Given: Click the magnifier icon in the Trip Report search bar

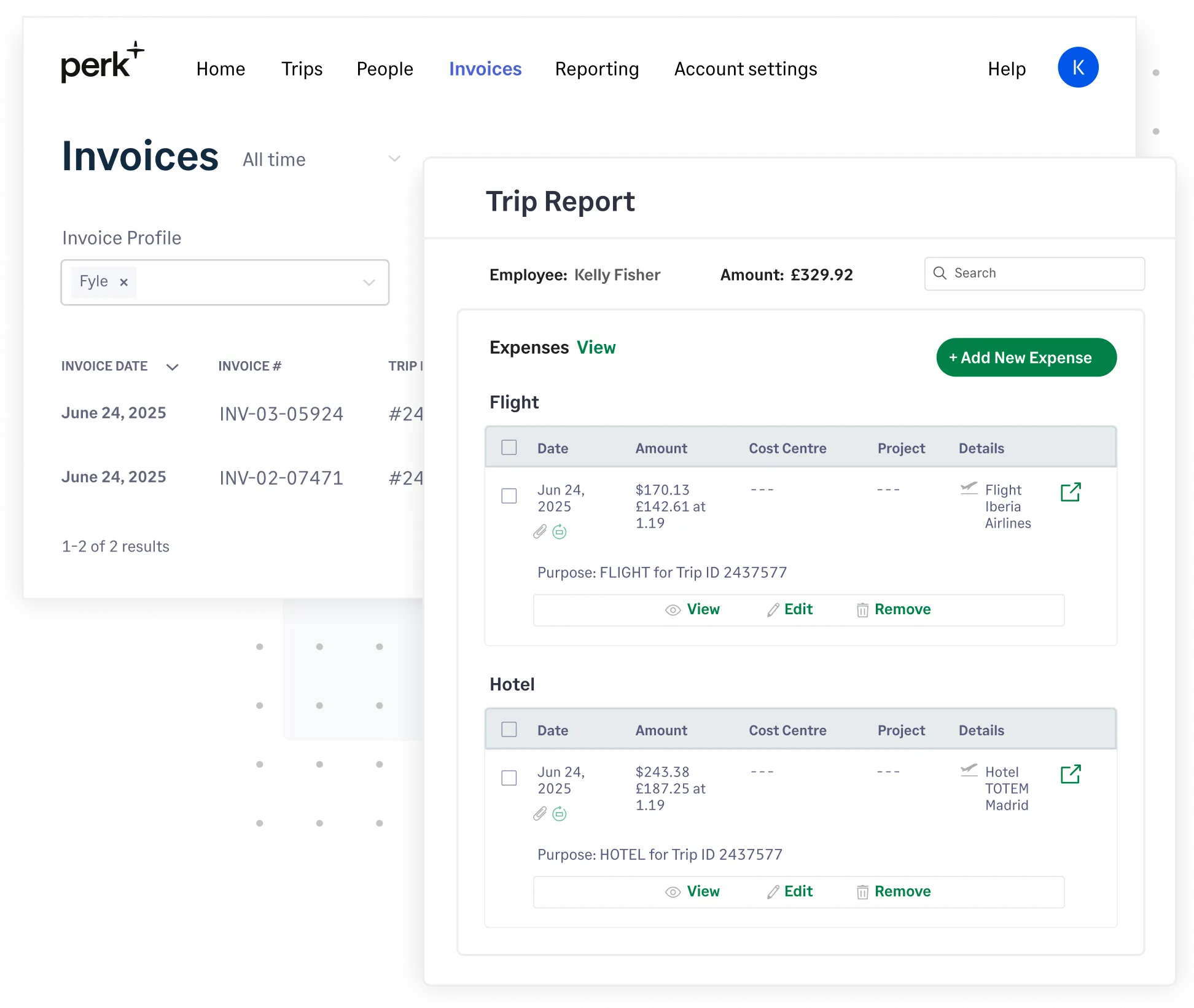Looking at the screenshot, I should (x=940, y=273).
